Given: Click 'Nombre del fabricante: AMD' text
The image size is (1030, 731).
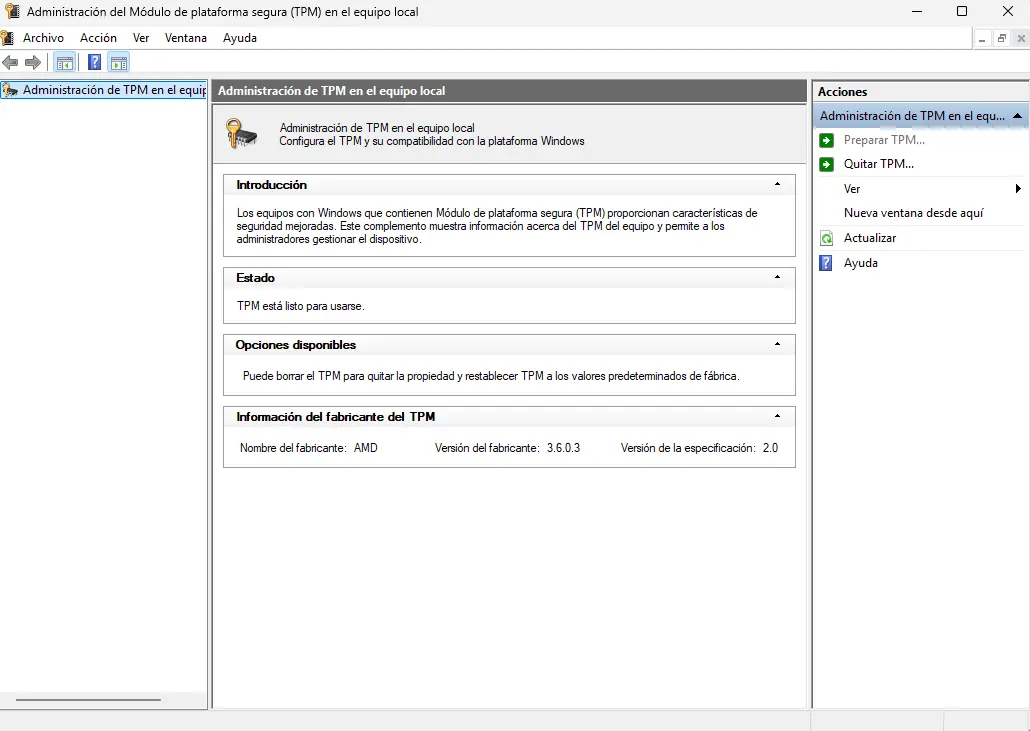Looking at the screenshot, I should pos(308,448).
